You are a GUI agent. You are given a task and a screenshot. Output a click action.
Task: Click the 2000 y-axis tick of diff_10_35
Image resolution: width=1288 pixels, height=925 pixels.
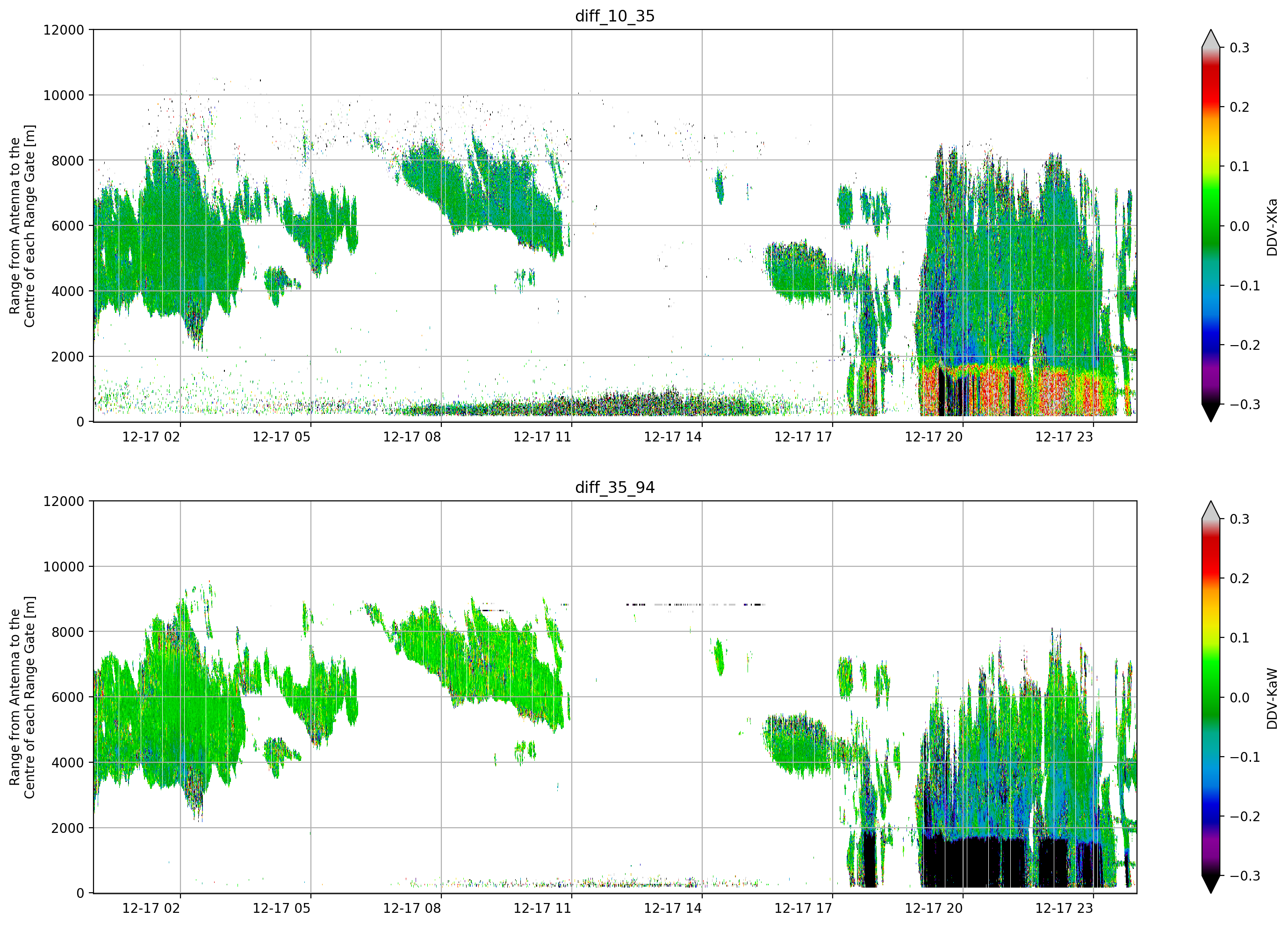coord(68,357)
